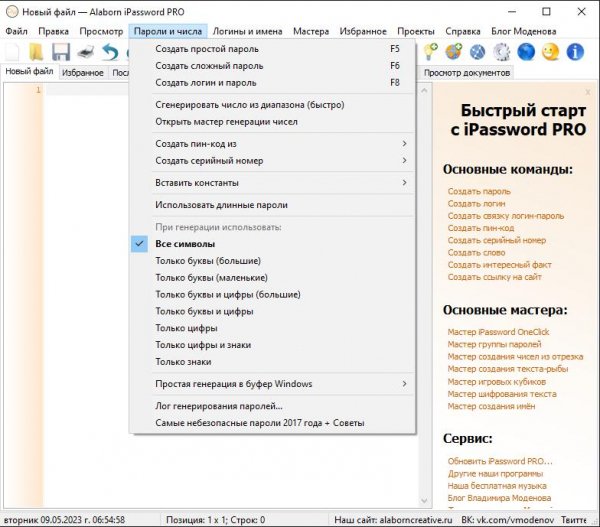Select 'Сгенерировать число из диапазона (быстро)'

tap(273, 104)
